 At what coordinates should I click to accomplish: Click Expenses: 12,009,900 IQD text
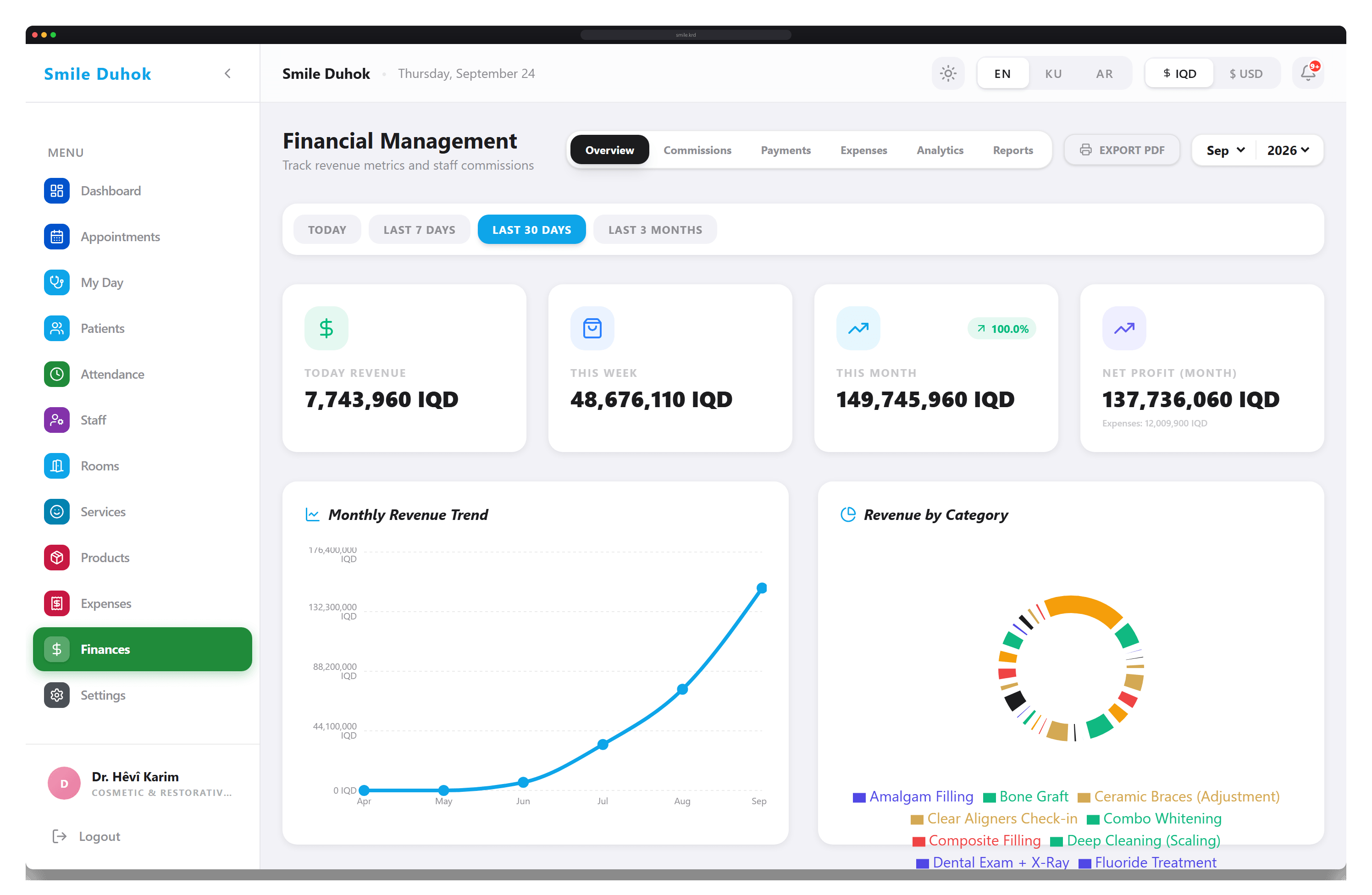(1154, 423)
